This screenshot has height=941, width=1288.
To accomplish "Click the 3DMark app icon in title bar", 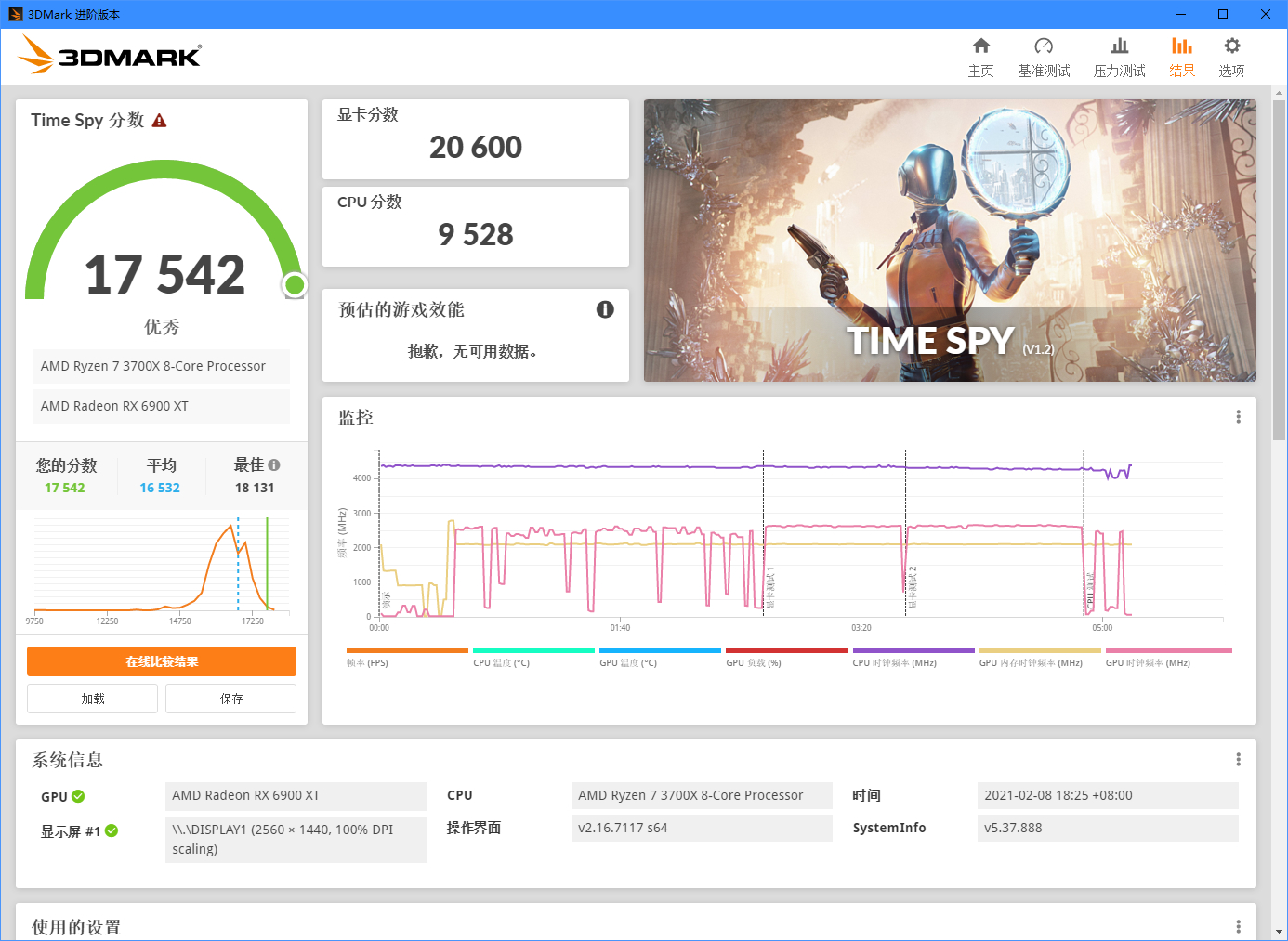I will pyautogui.click(x=15, y=14).
